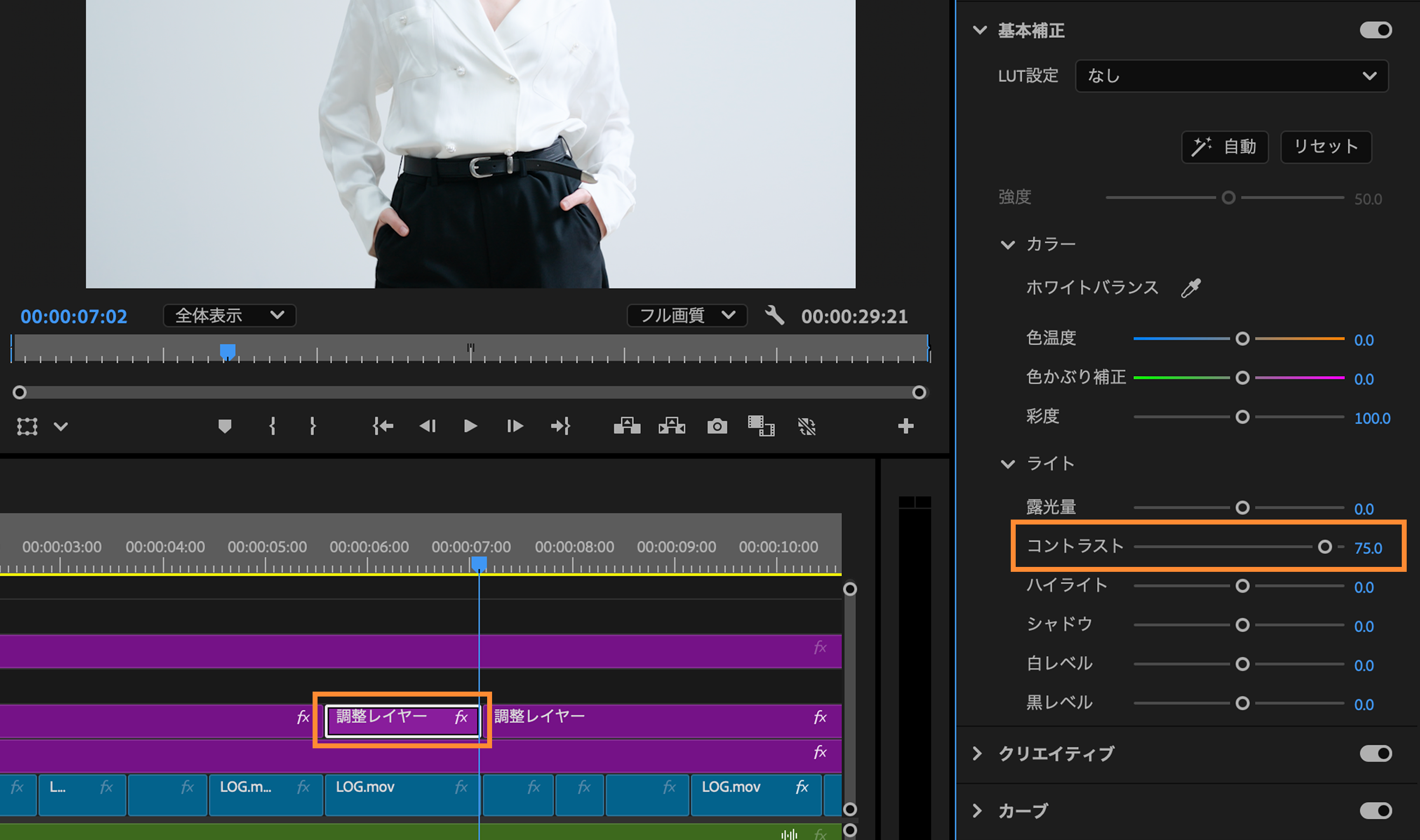Expand the クリエイティブ section chevron
This screenshot has height=840, width=1420.
[x=977, y=753]
